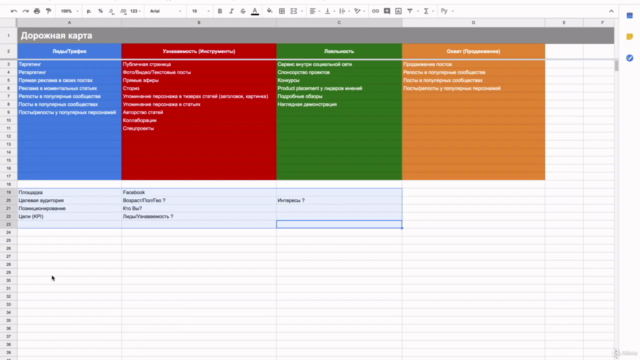Format the cell as percent
This screenshot has width=640, height=360.
pos(100,11)
